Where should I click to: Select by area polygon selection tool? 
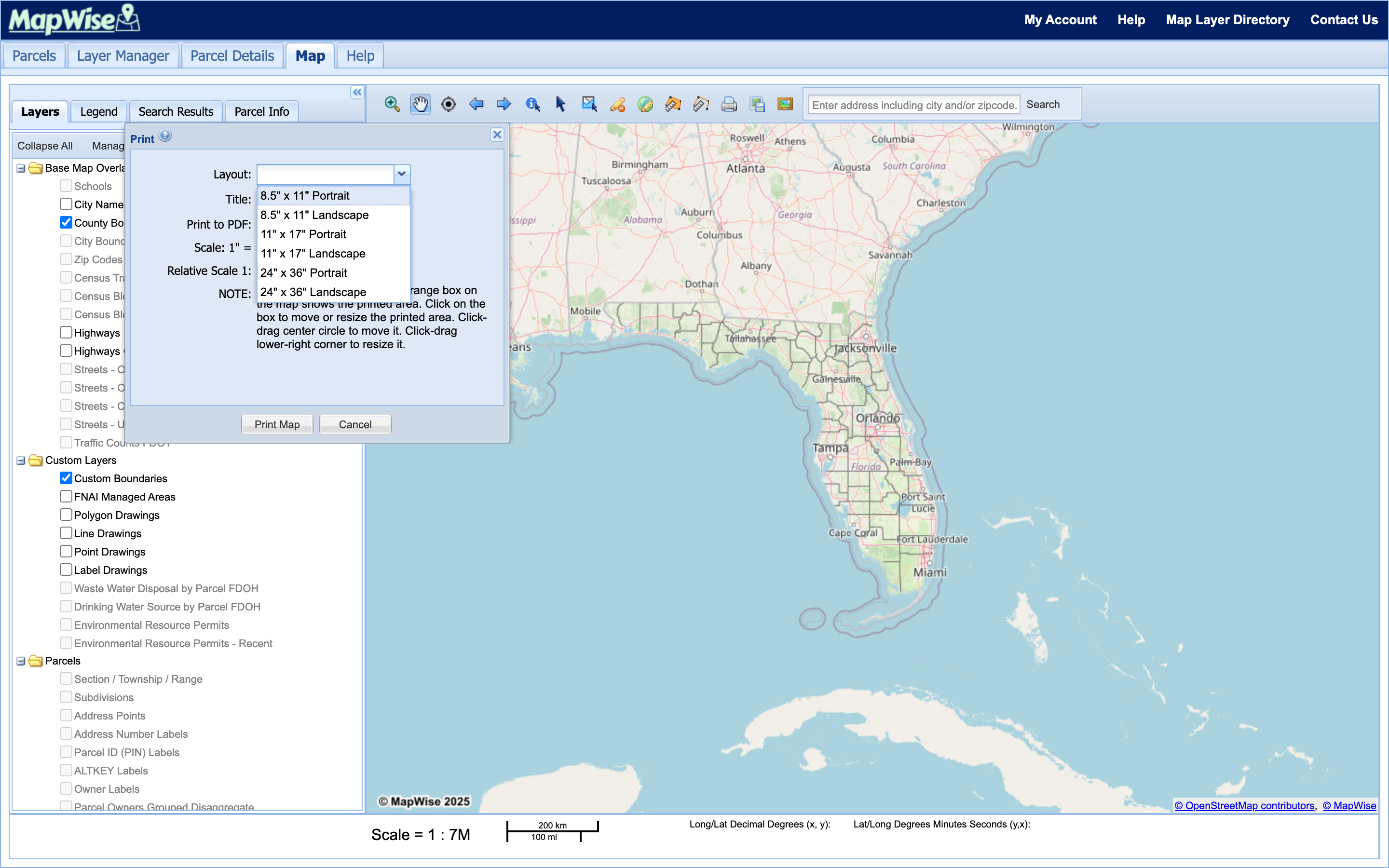point(589,104)
